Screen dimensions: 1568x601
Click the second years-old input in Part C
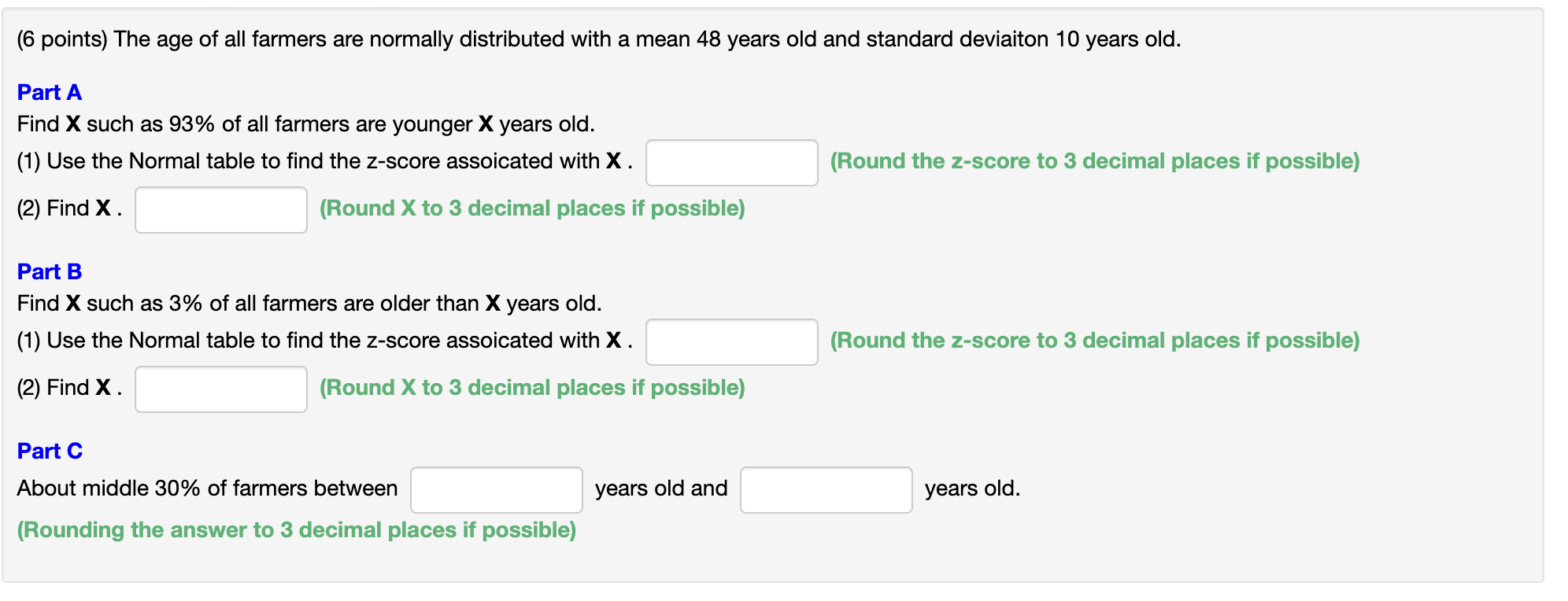(825, 489)
